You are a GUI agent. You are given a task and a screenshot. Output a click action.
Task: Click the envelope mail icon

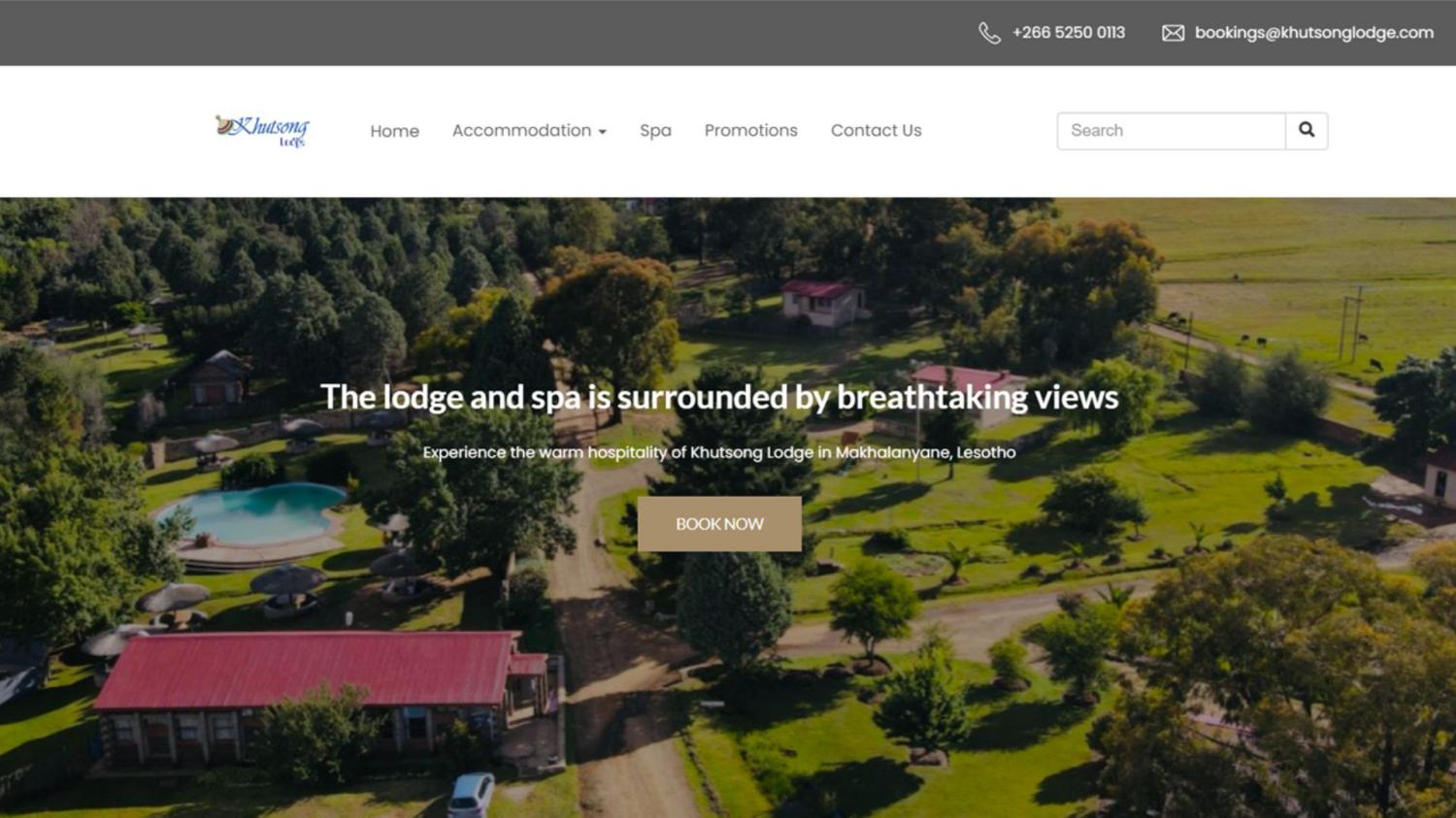pos(1173,33)
